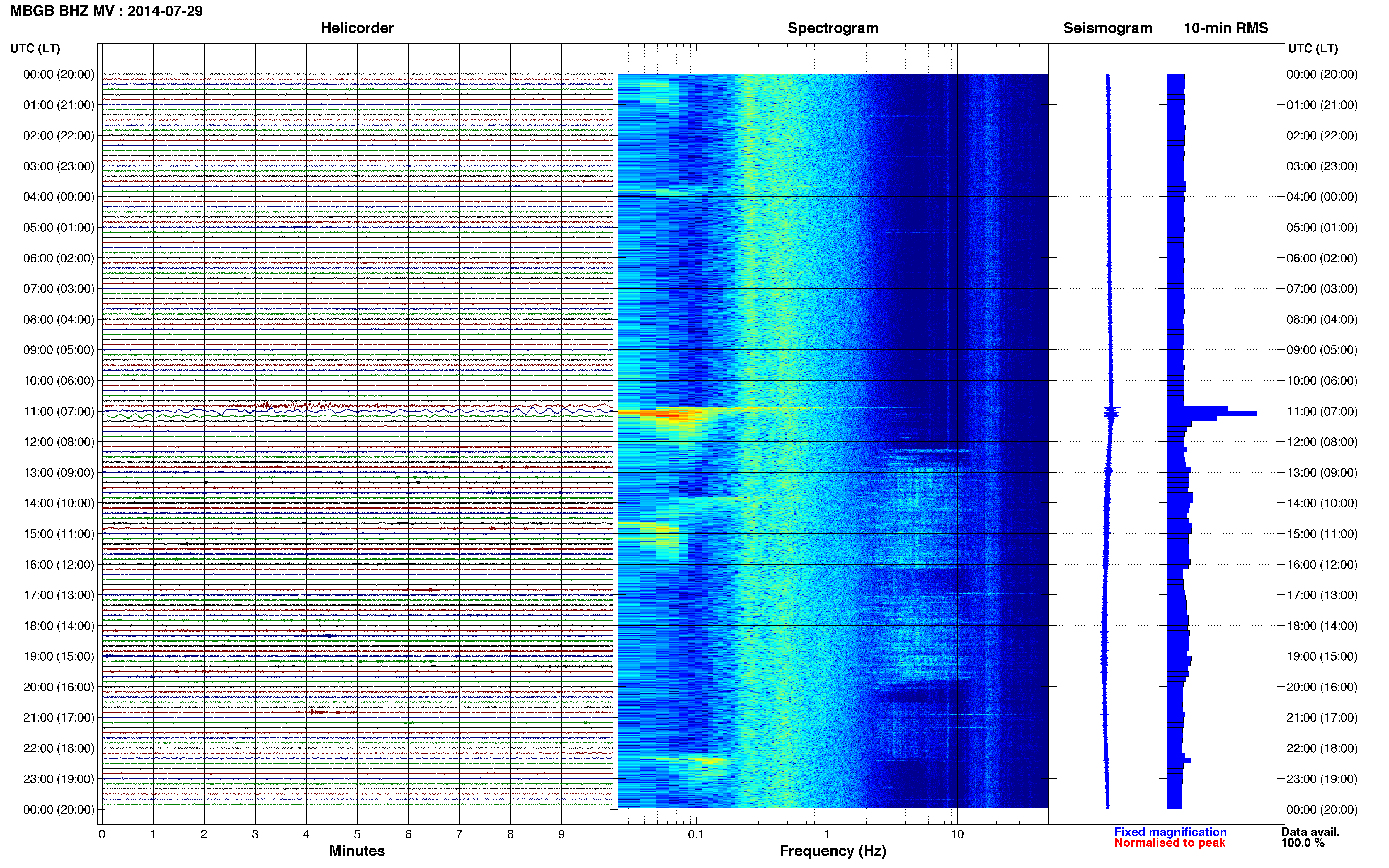
Task: Select the "19:00 (15:00)" label on the left axis
Action: click(x=59, y=657)
